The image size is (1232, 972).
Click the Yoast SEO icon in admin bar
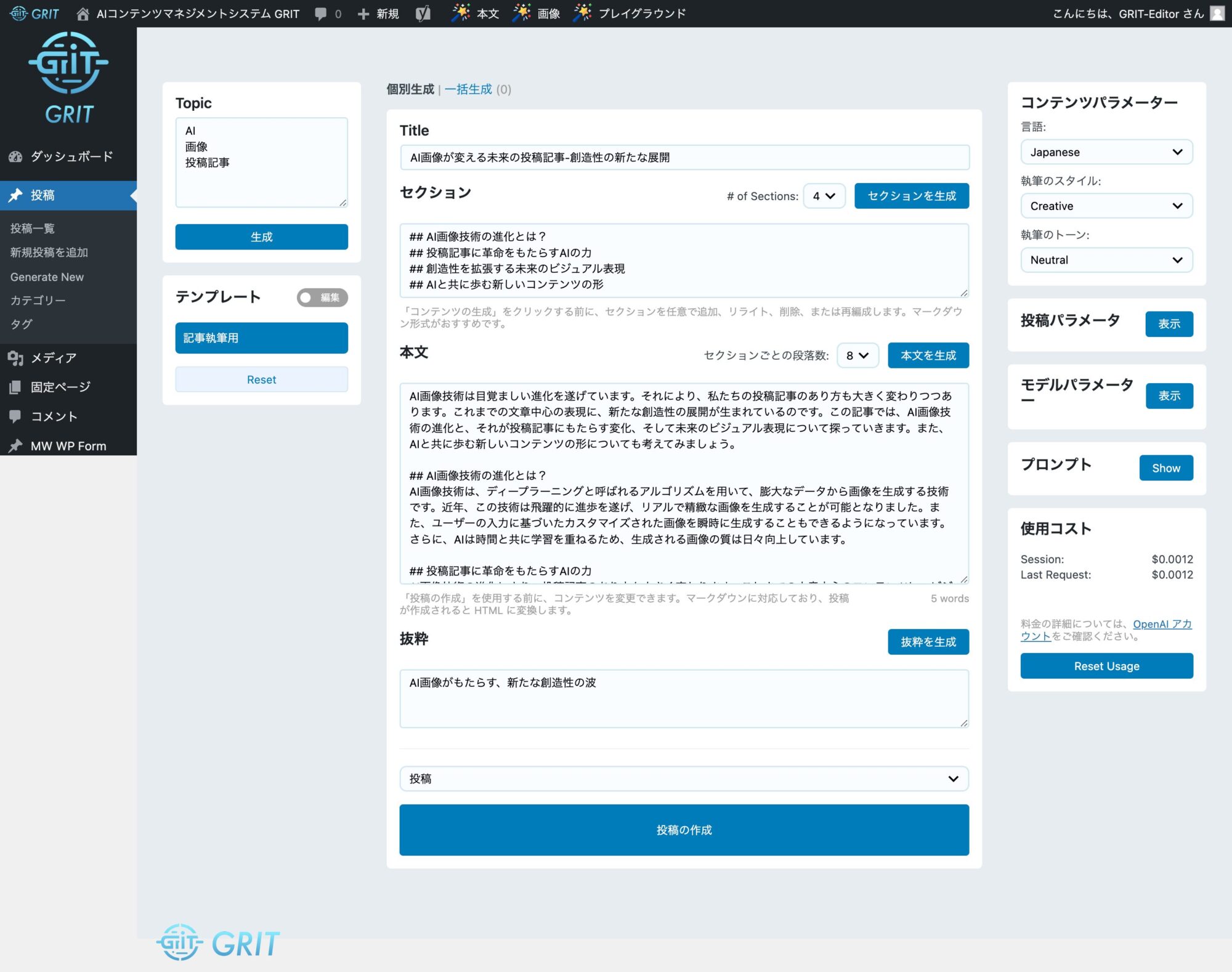pos(423,14)
